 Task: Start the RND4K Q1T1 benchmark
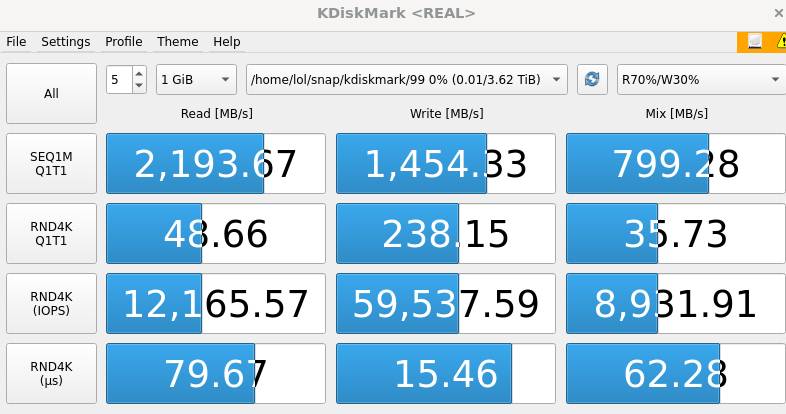(51, 234)
